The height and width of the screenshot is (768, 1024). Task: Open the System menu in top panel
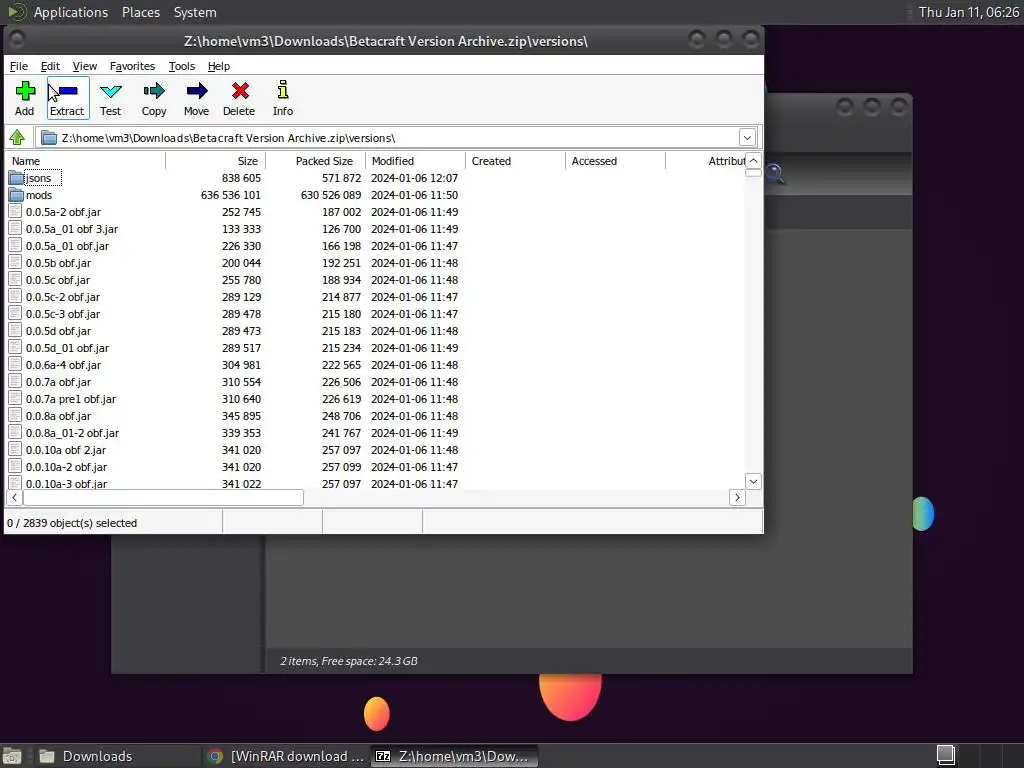click(195, 12)
